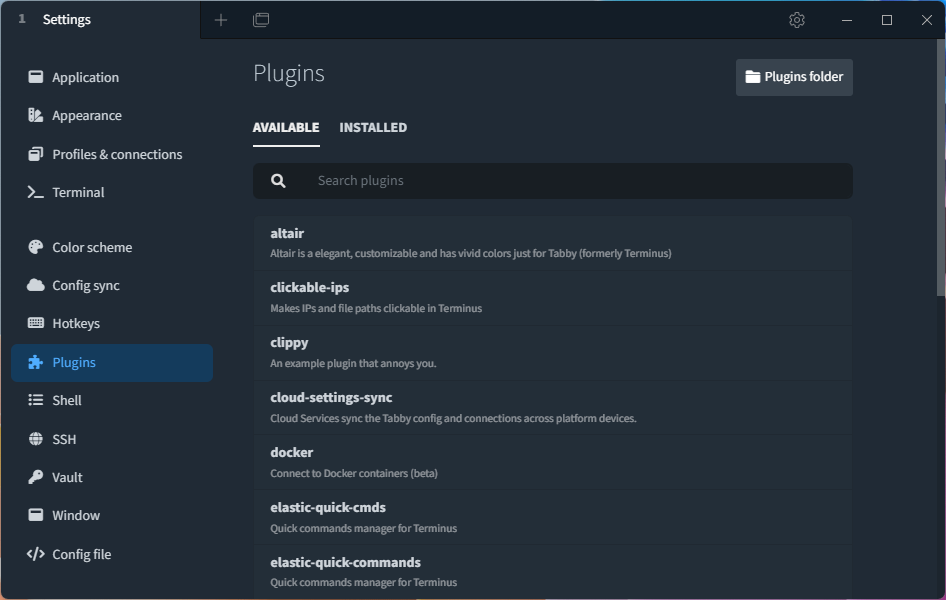The height and width of the screenshot is (600, 946).
Task: Click altair description text about vivid colors
Action: coord(471,253)
